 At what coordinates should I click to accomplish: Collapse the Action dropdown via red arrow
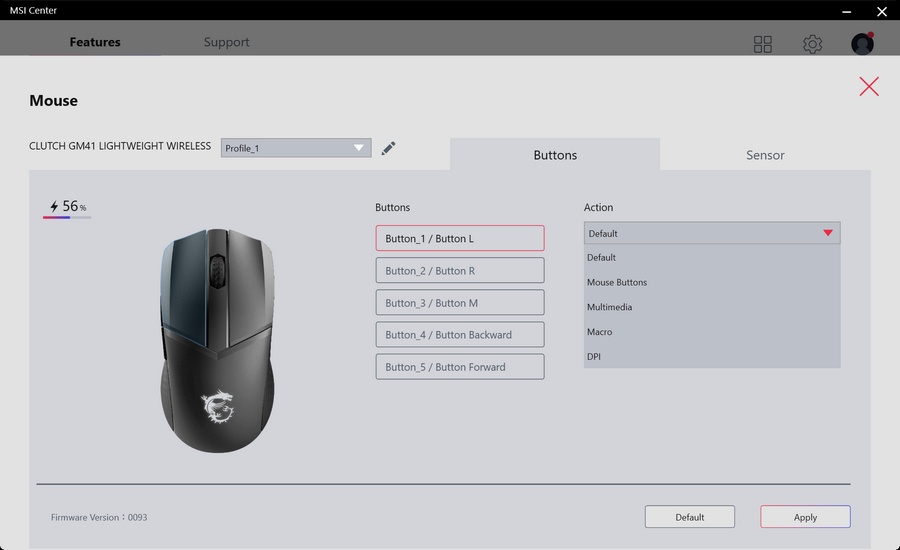click(827, 233)
